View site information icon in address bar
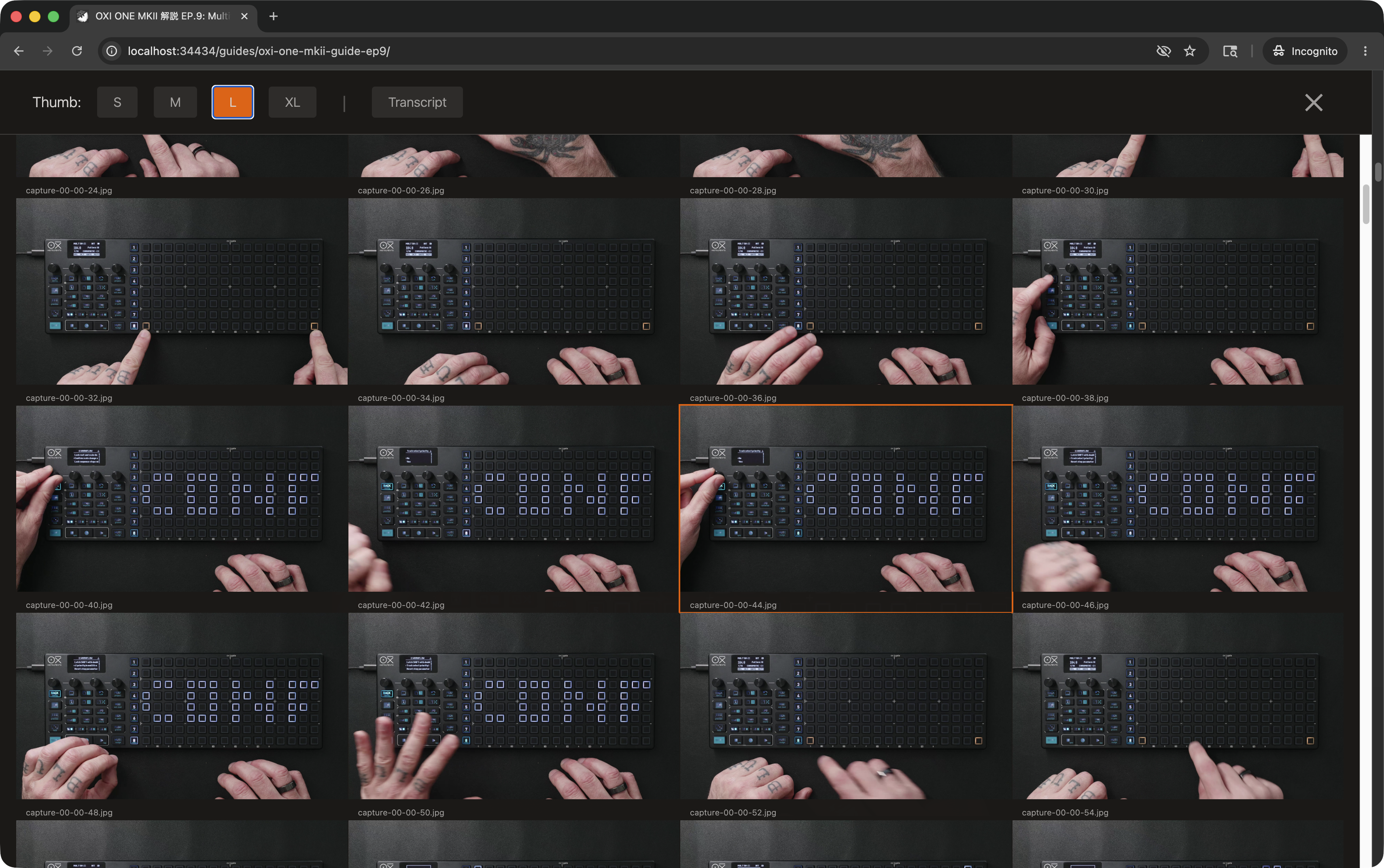Viewport: 1384px width, 868px height. [112, 51]
